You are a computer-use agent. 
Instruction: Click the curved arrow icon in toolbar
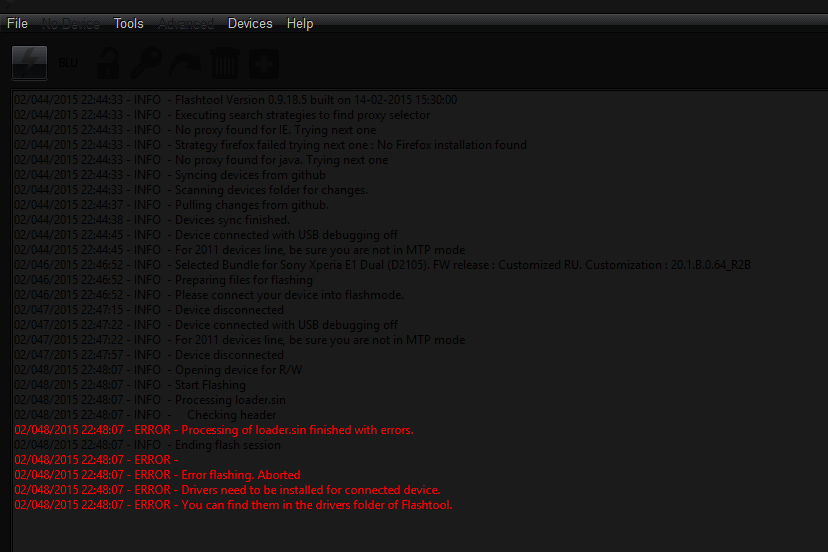(x=185, y=63)
